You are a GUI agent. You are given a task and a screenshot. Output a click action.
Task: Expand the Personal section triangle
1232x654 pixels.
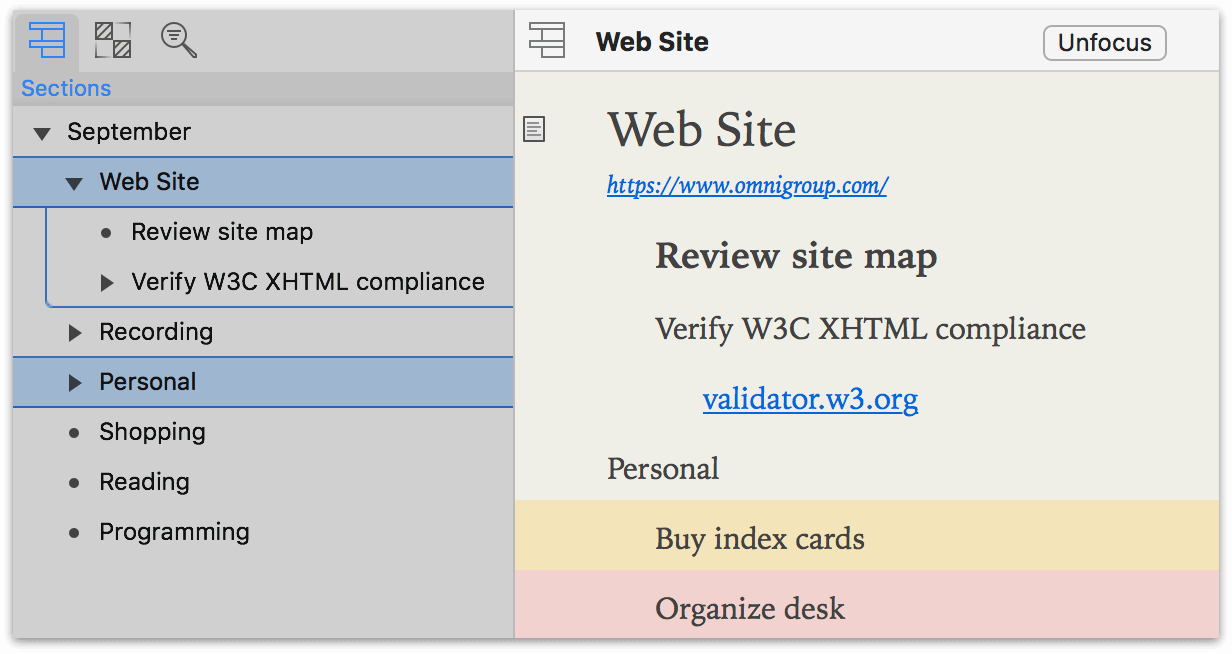tap(75, 383)
